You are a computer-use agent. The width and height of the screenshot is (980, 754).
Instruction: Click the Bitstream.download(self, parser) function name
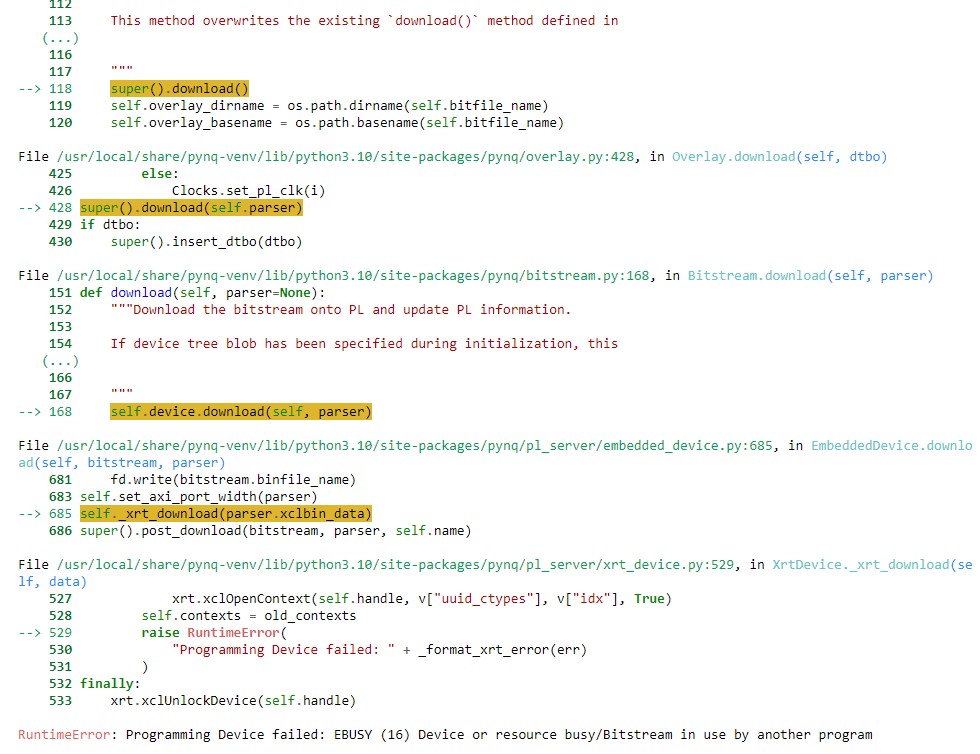[810, 276]
